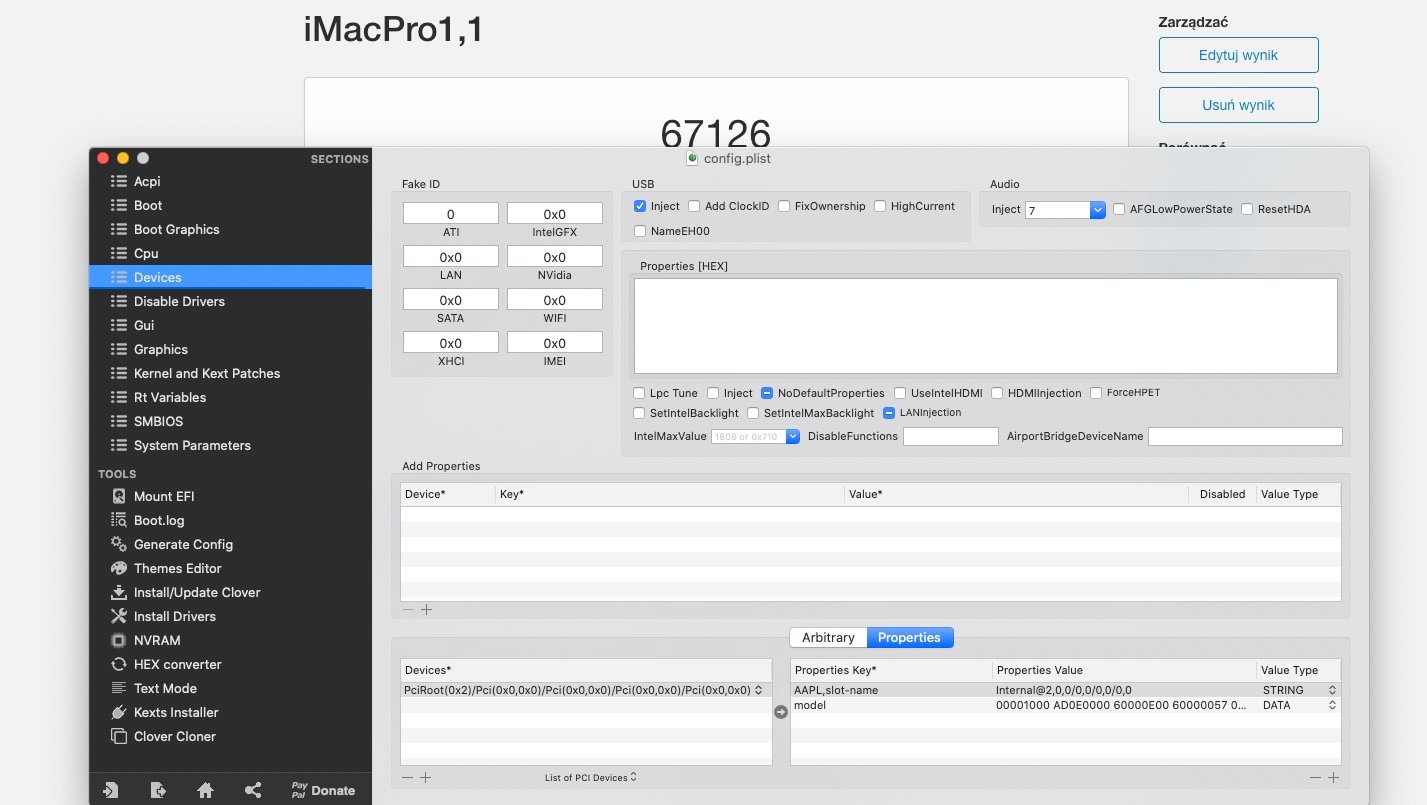
Task: Select the SMBIOS section
Action: (x=158, y=422)
